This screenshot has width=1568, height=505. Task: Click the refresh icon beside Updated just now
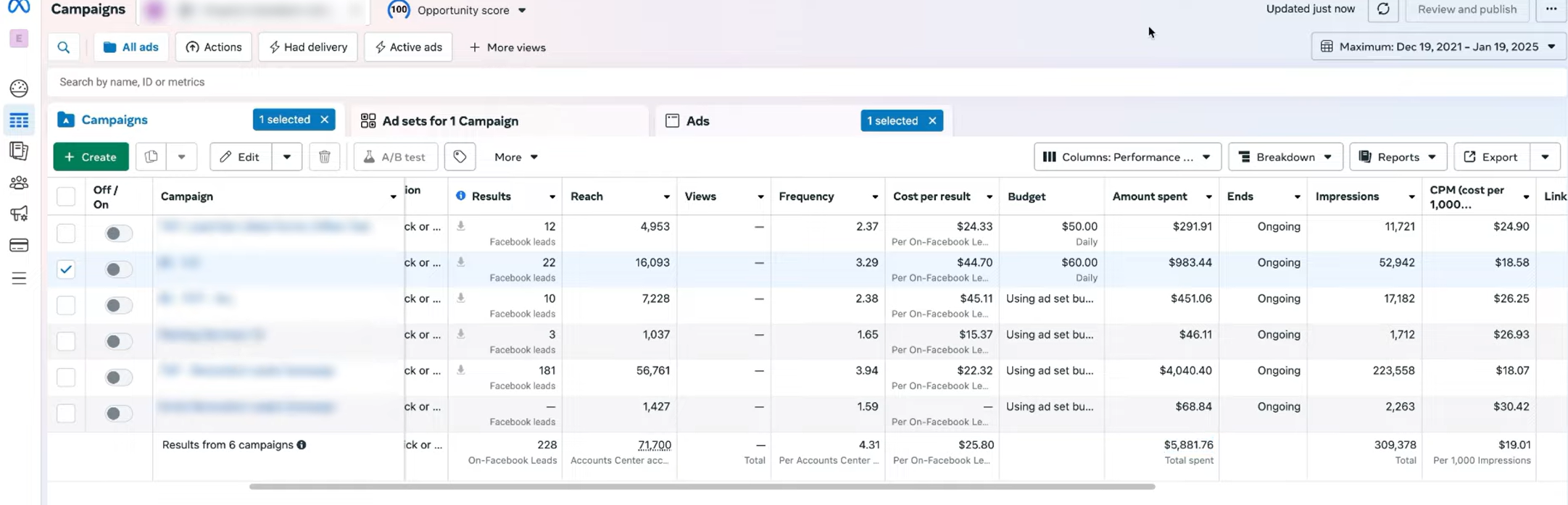(1383, 9)
